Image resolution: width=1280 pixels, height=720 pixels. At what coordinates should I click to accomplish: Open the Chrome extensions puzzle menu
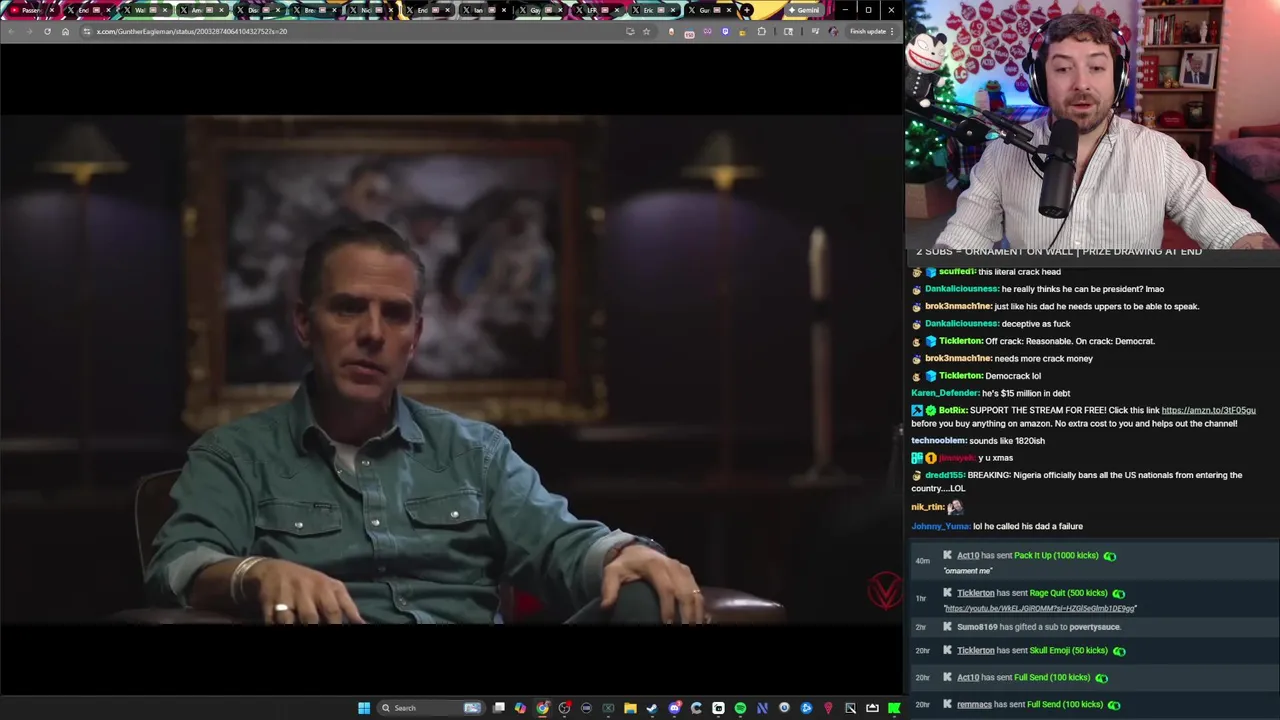pos(761,31)
